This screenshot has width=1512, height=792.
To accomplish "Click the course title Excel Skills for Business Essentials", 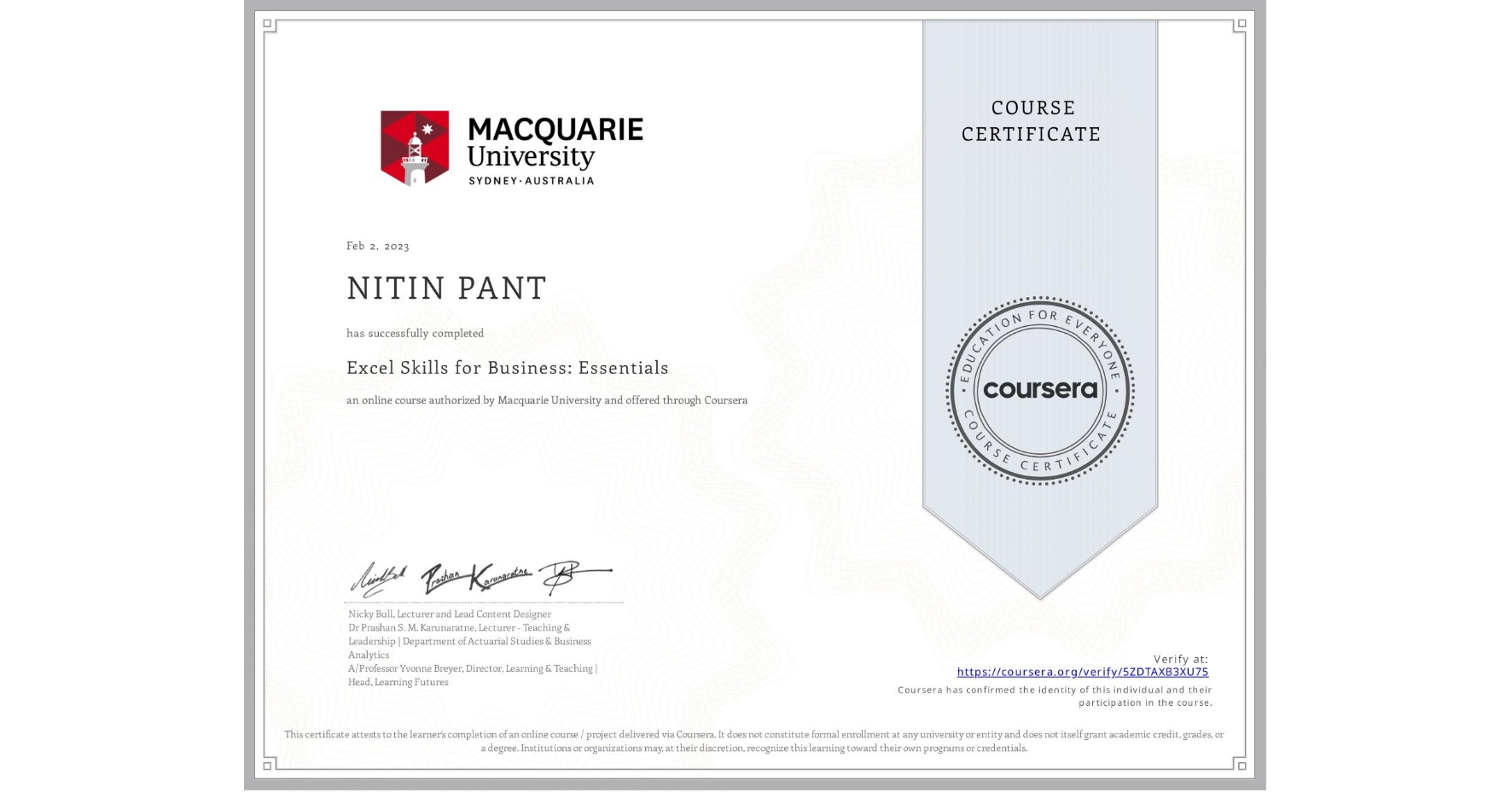I will coord(507,367).
